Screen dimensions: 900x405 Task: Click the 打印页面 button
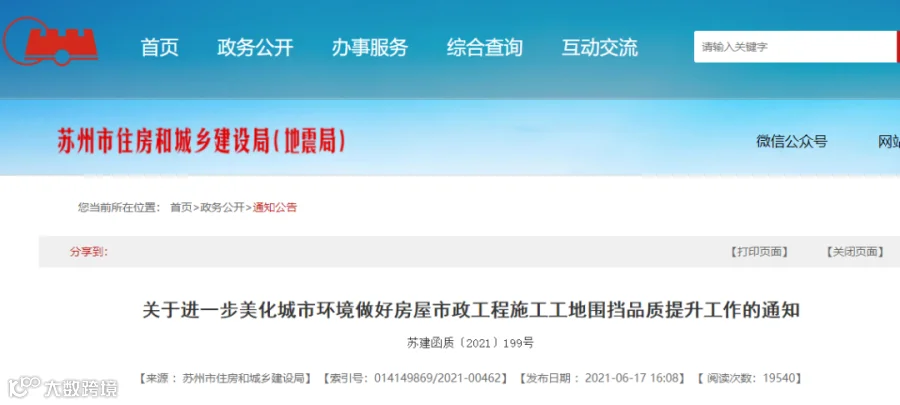(x=759, y=252)
